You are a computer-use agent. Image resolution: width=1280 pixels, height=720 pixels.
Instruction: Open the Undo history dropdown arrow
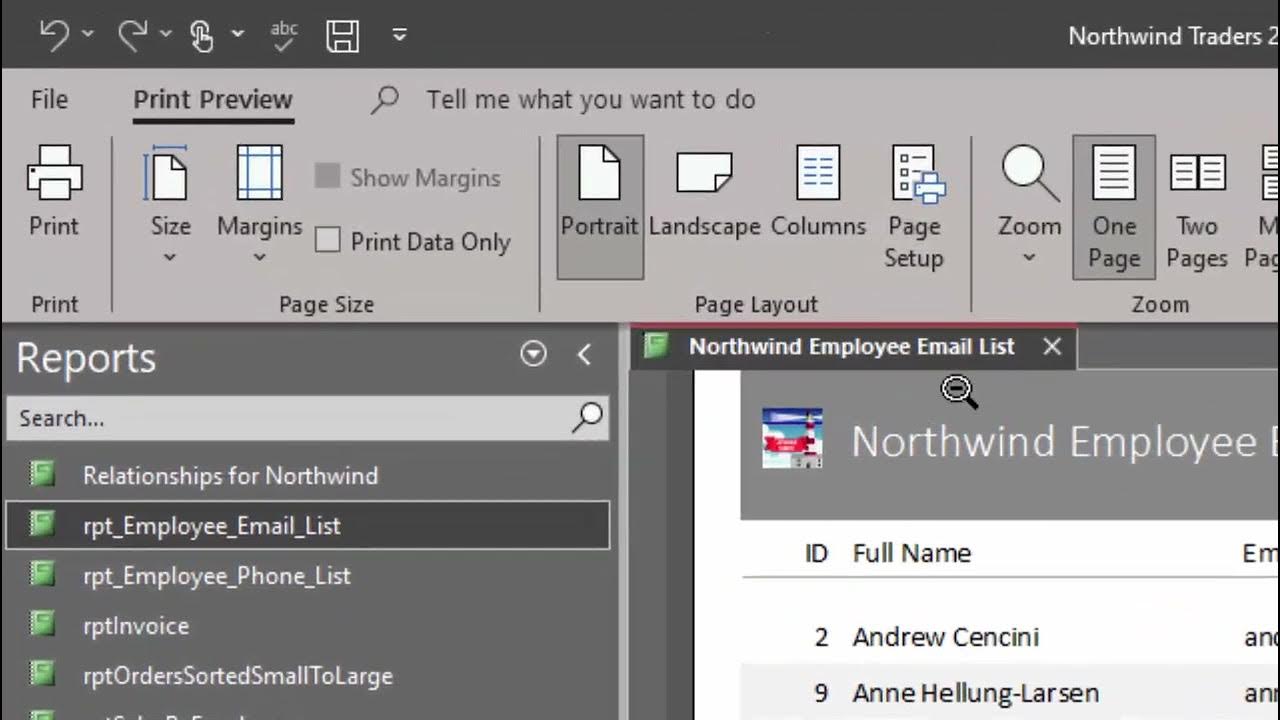(x=88, y=34)
